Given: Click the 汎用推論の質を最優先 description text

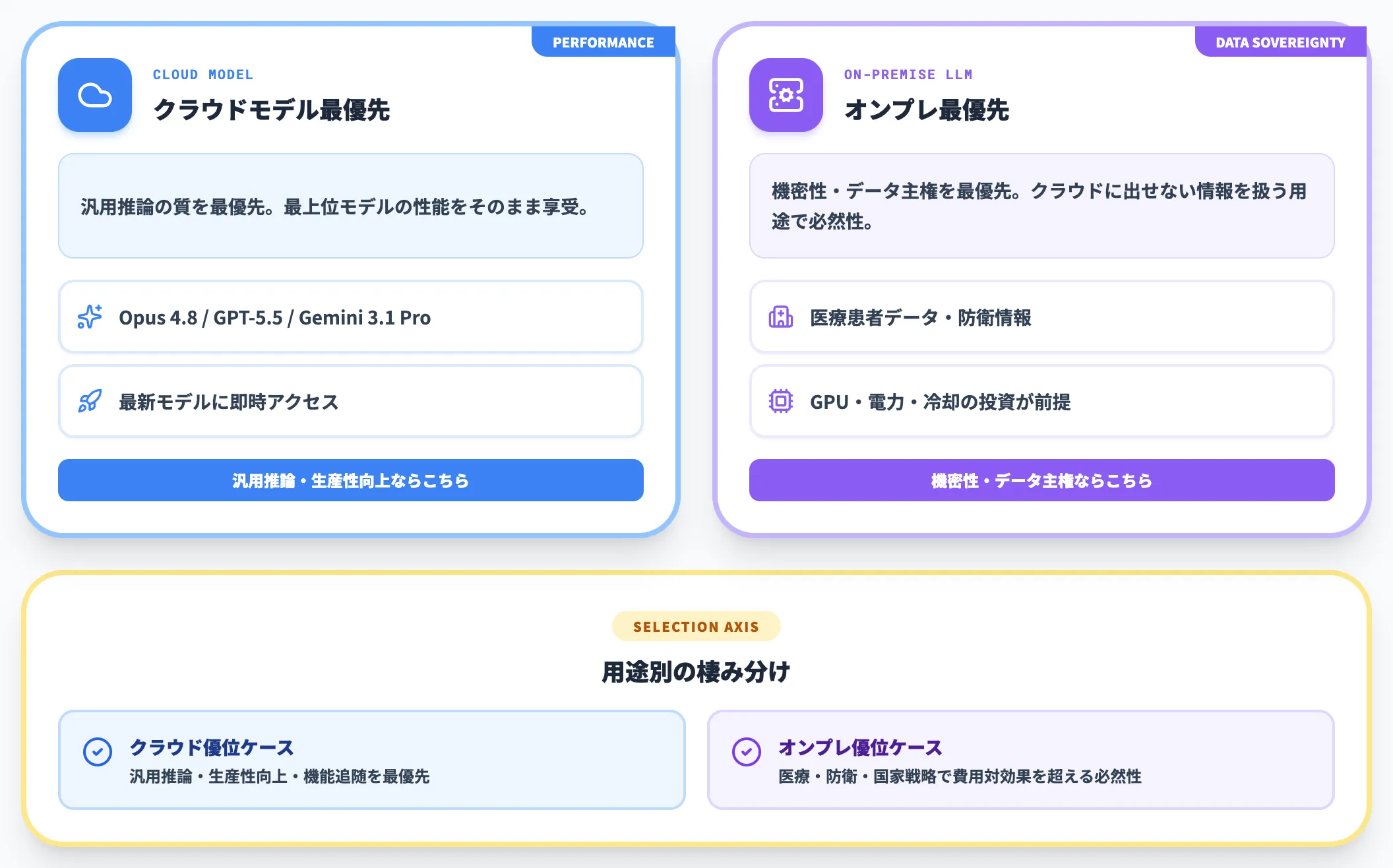Looking at the screenshot, I should click(x=335, y=206).
